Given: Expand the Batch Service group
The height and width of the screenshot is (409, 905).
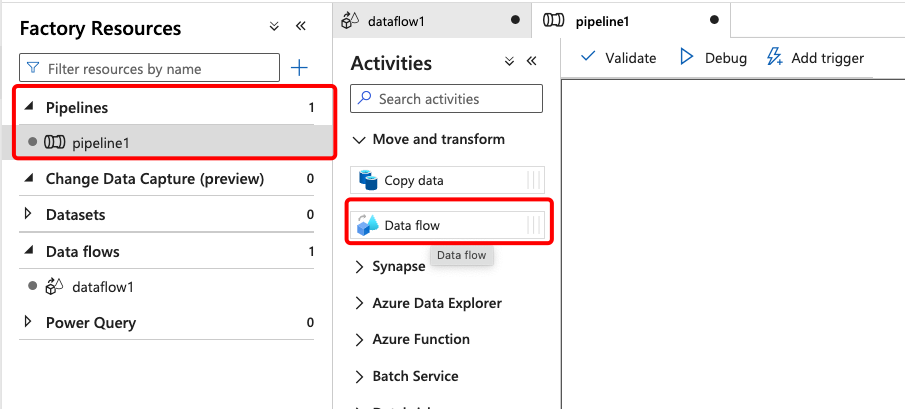Looking at the screenshot, I should pyautogui.click(x=360, y=377).
